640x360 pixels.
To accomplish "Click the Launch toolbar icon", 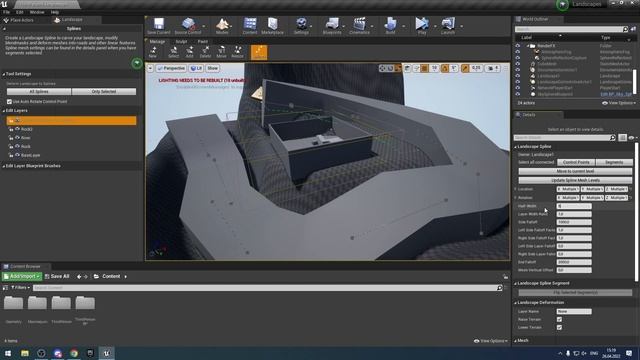I will tap(448, 26).
